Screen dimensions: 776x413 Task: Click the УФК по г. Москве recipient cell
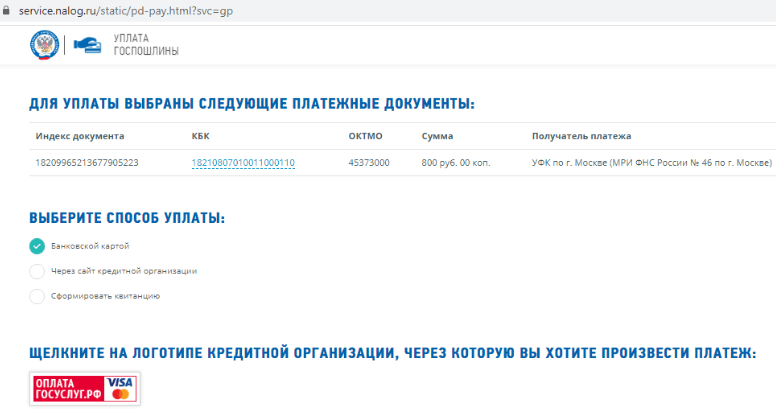651,163
